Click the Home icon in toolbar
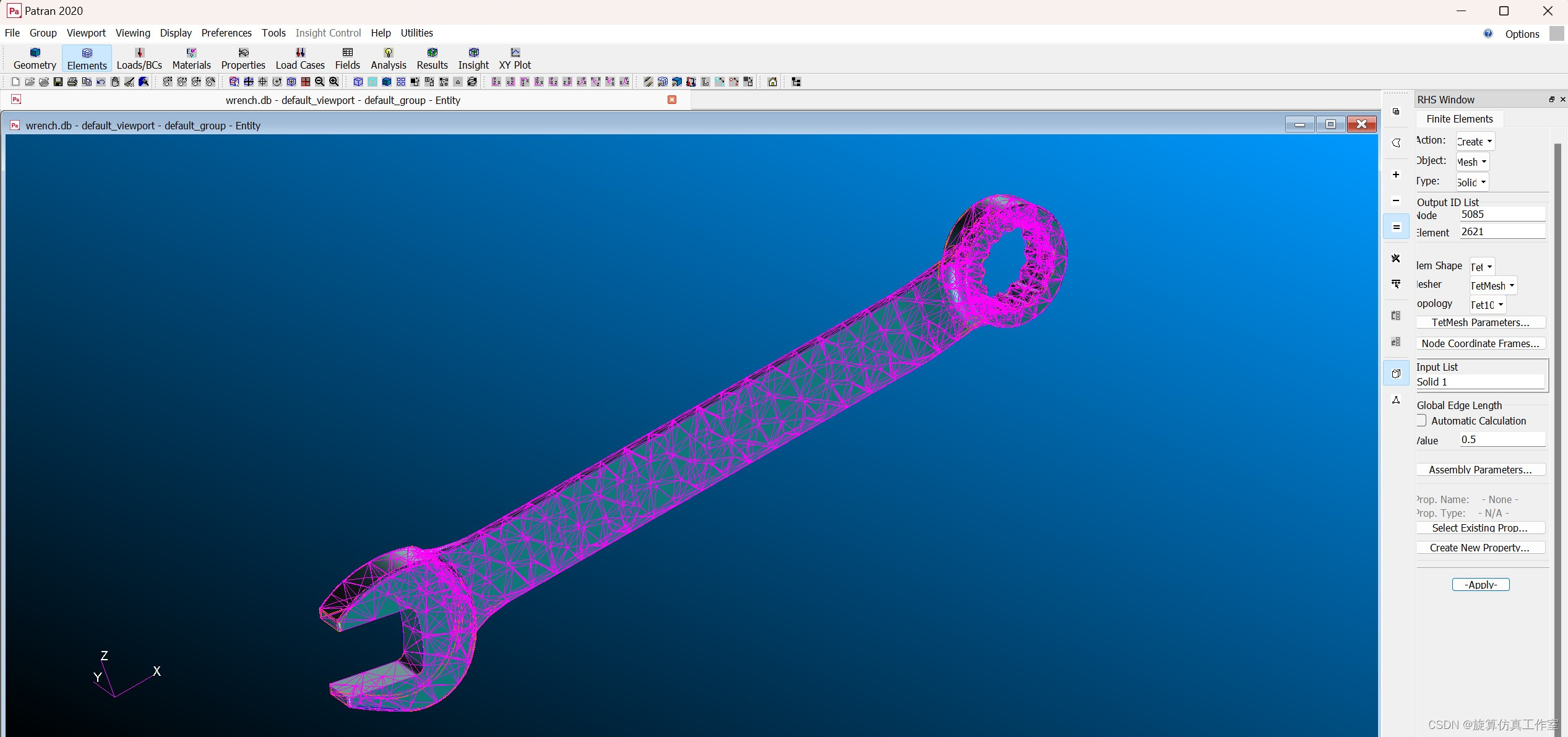The width and height of the screenshot is (1568, 737). (772, 82)
